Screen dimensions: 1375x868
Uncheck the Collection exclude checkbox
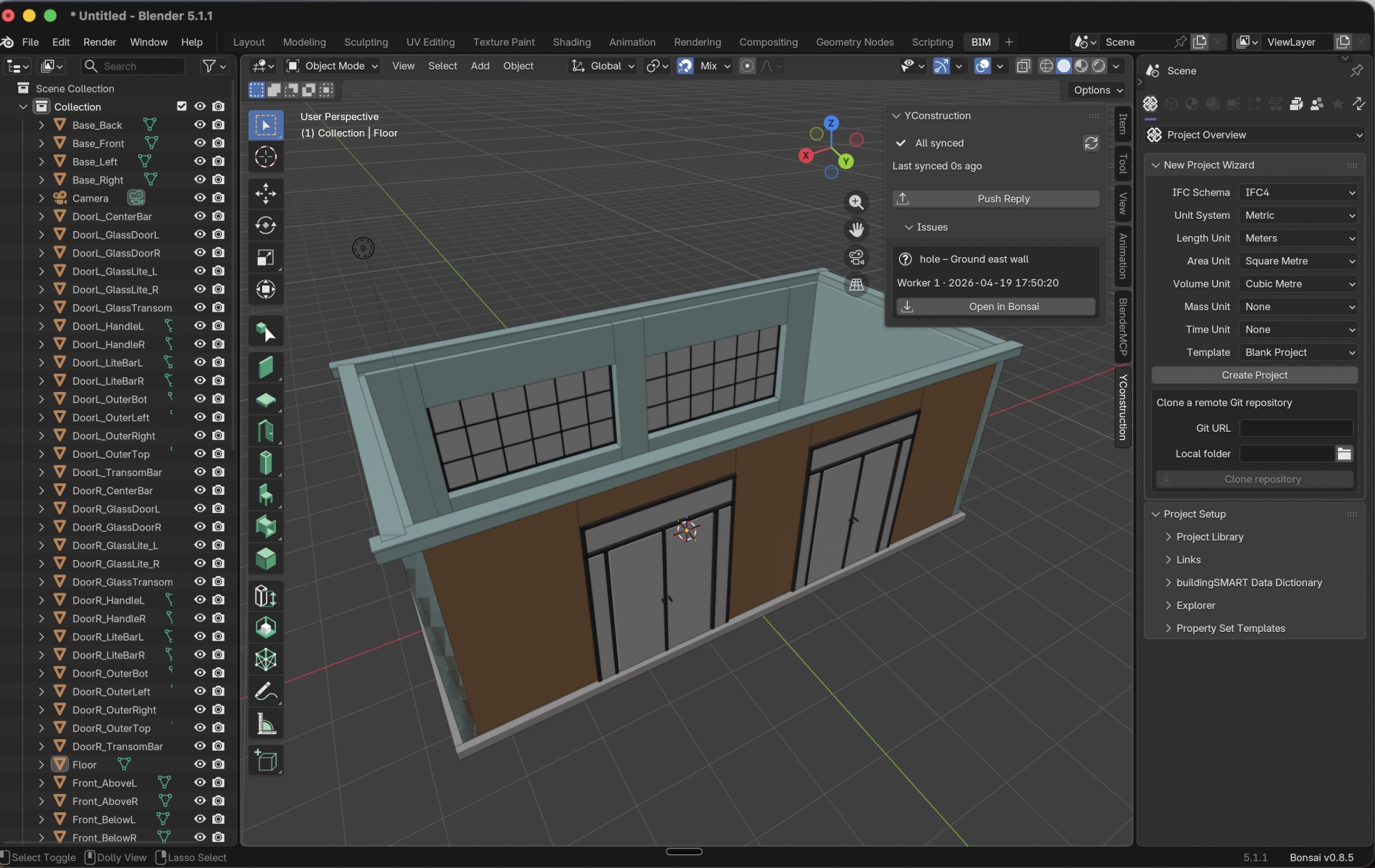tap(182, 107)
